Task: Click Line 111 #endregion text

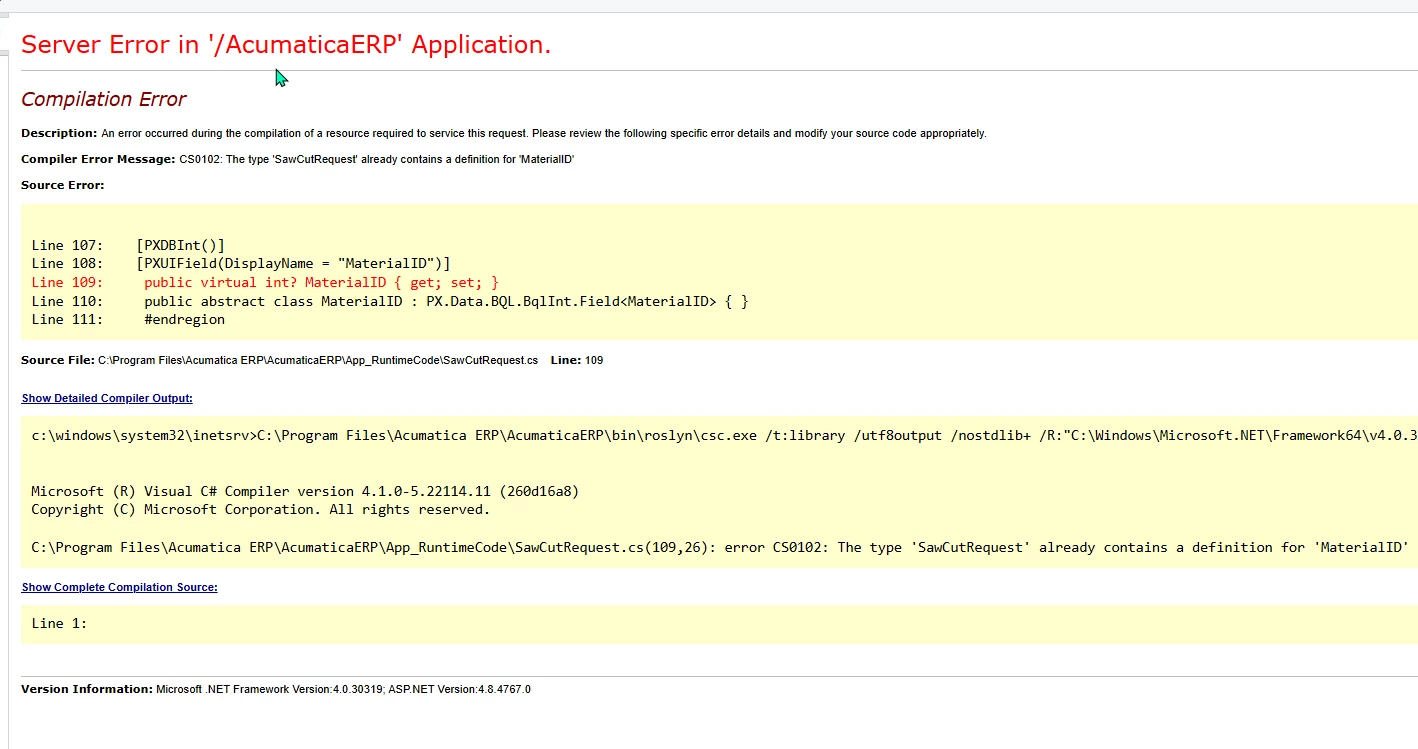Action: [x=128, y=320]
